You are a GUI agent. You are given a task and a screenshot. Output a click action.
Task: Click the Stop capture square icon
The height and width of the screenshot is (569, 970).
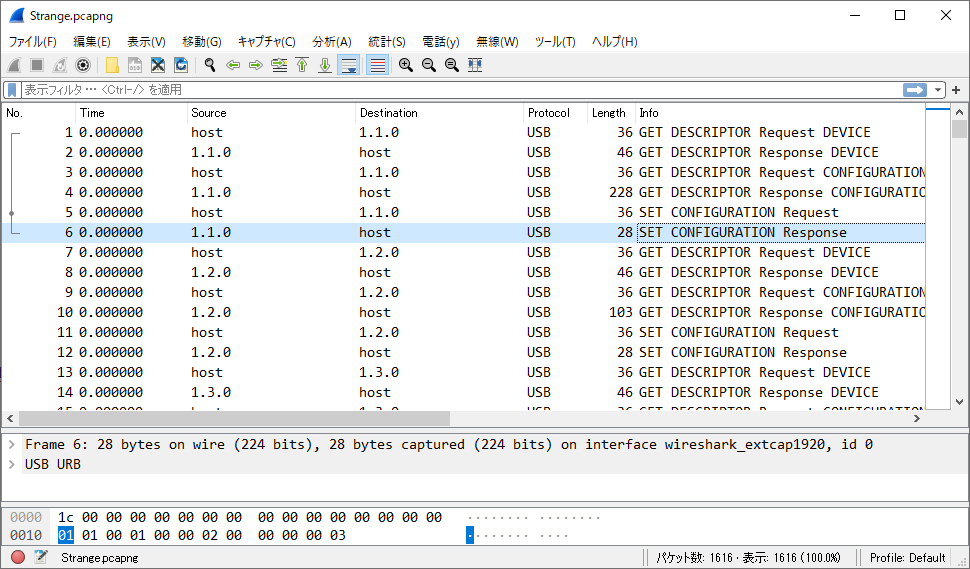pos(37,65)
